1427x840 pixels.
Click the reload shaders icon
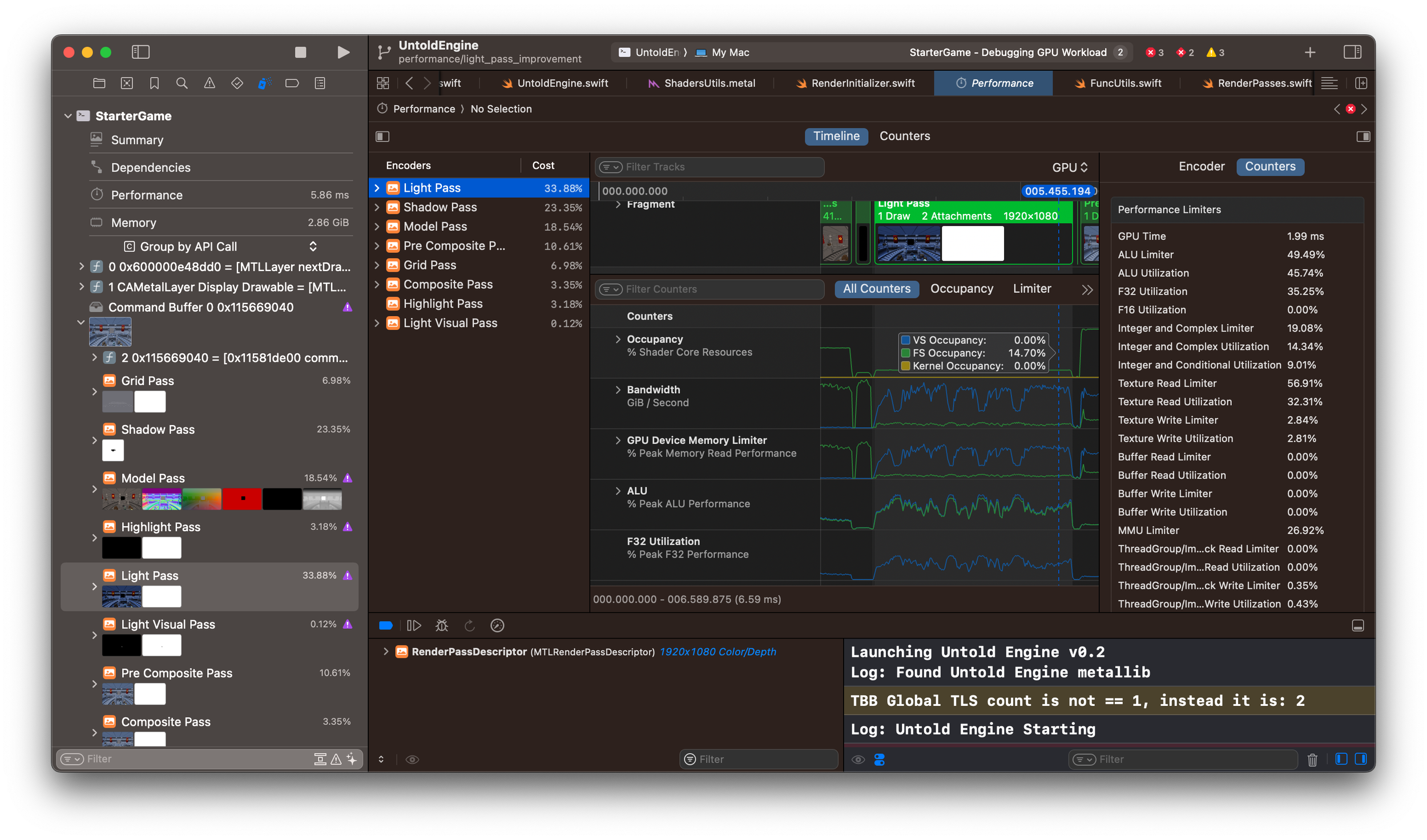[470, 625]
